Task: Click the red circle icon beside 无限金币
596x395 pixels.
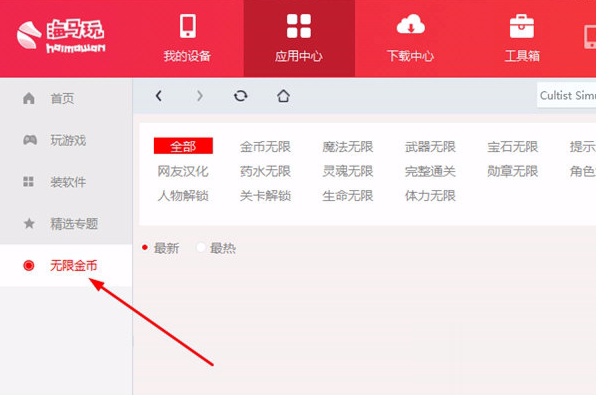Action: click(x=29, y=265)
